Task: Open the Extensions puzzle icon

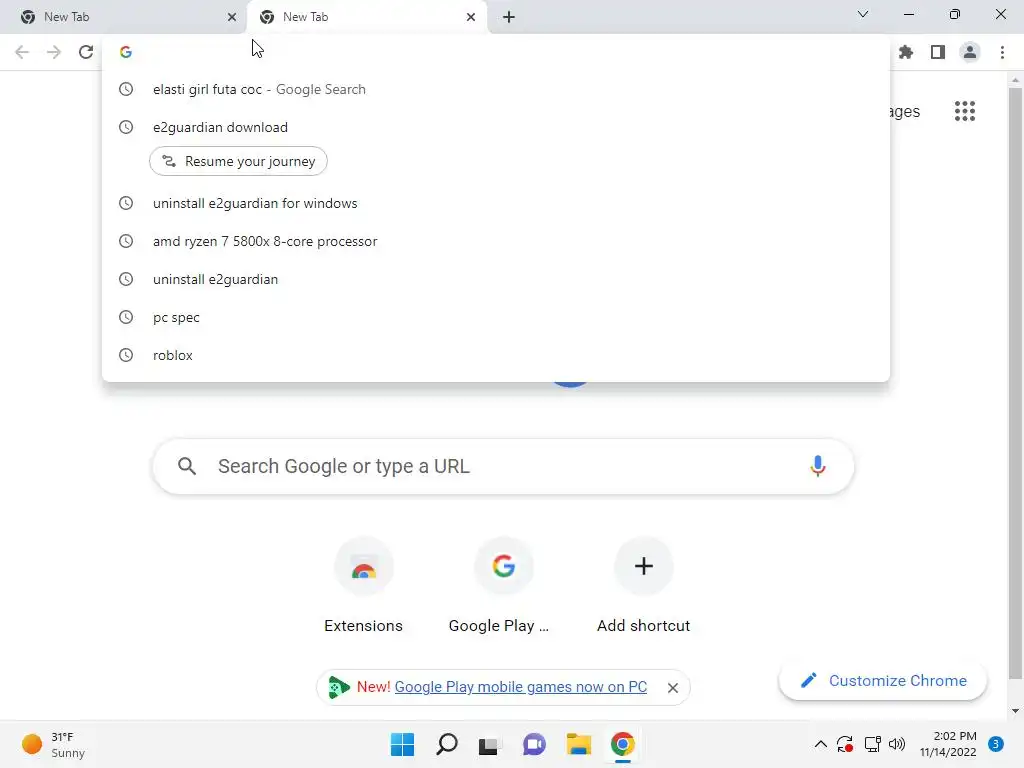Action: click(x=906, y=52)
